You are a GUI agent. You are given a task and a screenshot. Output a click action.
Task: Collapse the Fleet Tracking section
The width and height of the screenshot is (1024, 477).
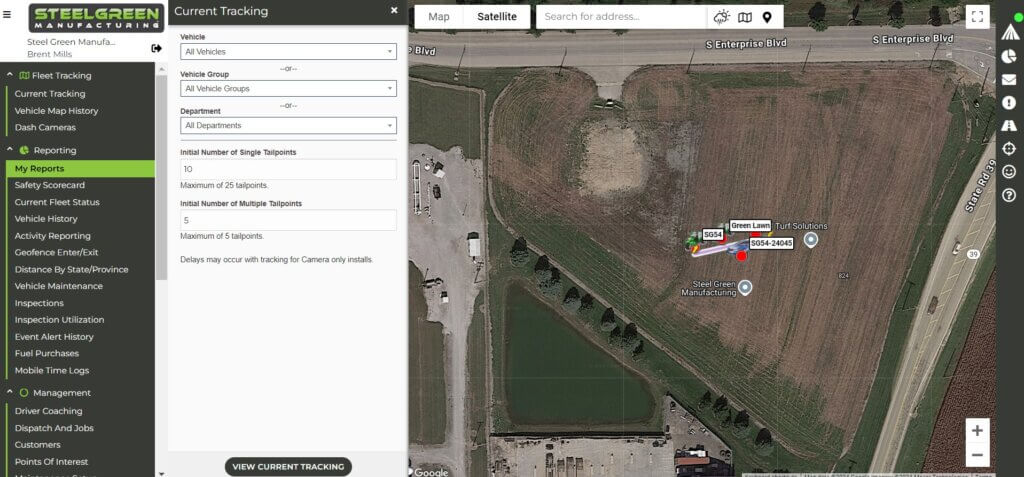(10, 75)
